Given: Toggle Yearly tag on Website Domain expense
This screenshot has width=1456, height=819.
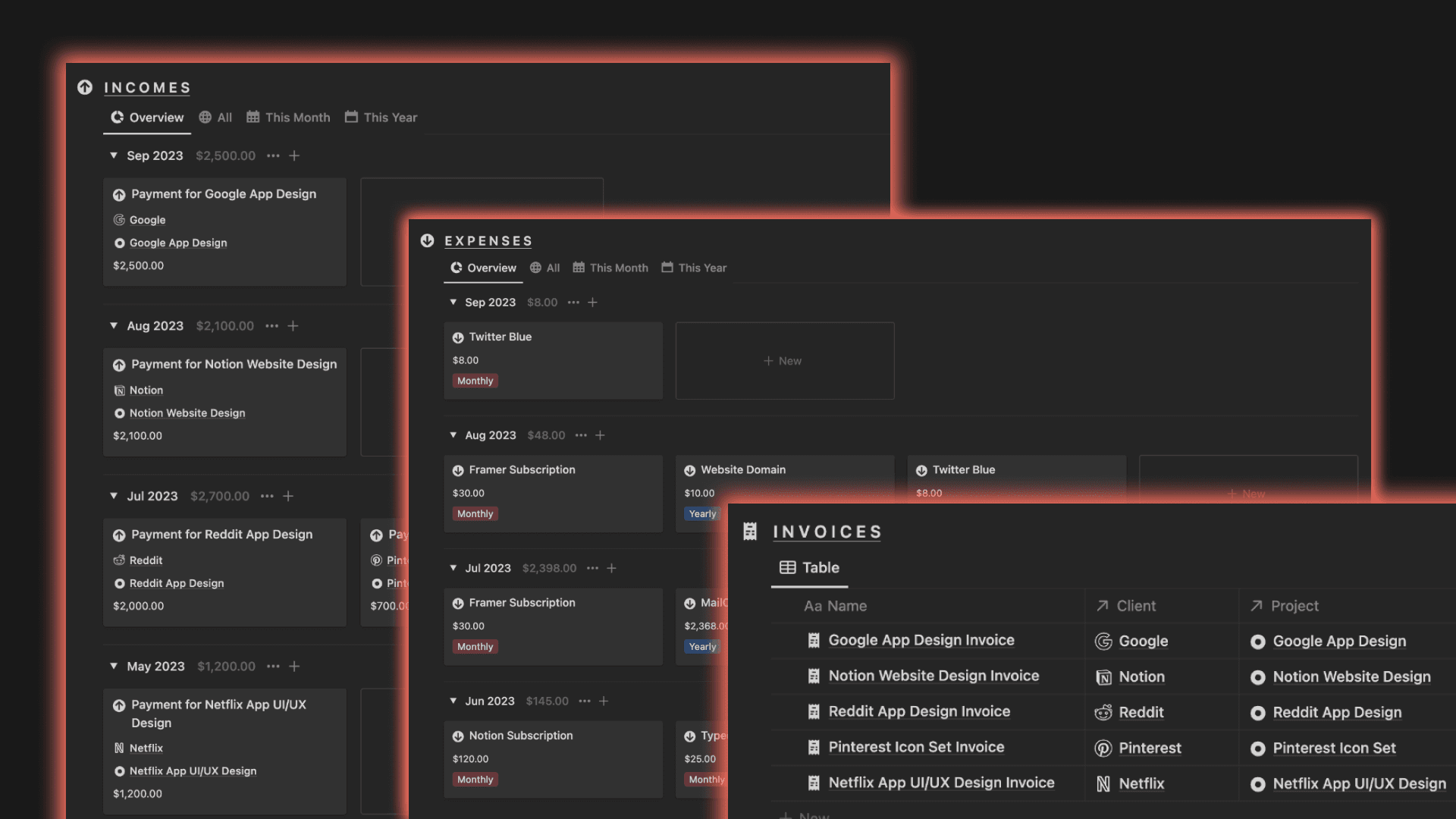Looking at the screenshot, I should coord(702,513).
